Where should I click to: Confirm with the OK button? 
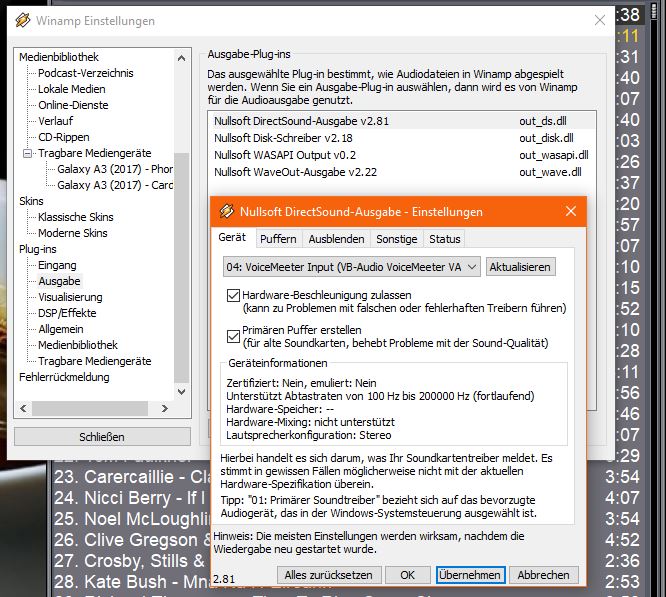(x=407, y=575)
